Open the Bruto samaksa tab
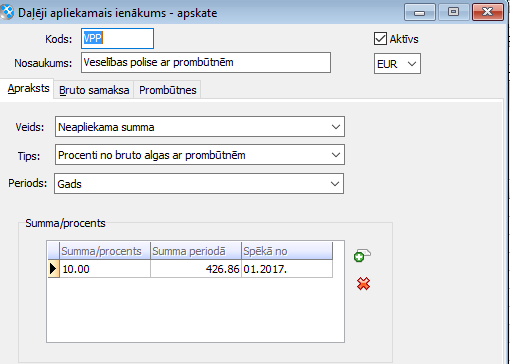This screenshot has width=510, height=364. click(x=94, y=90)
